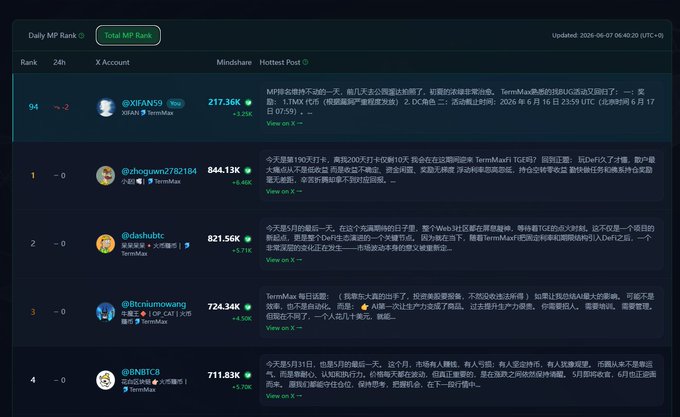Click the +4.50K mindshare change
The image size is (680, 417).
[x=242, y=319]
